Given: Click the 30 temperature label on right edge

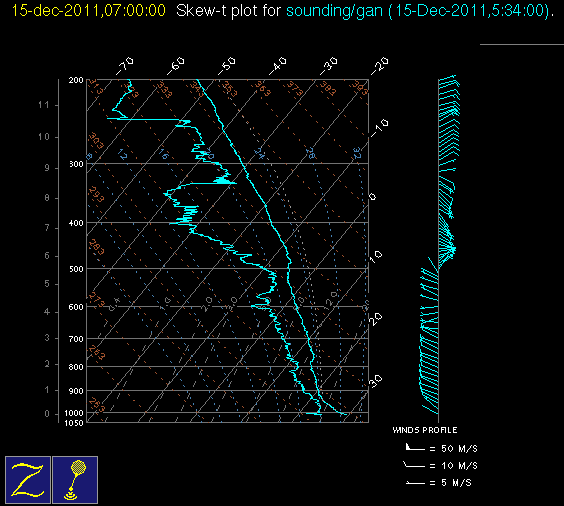Looking at the screenshot, I should coord(376,381).
